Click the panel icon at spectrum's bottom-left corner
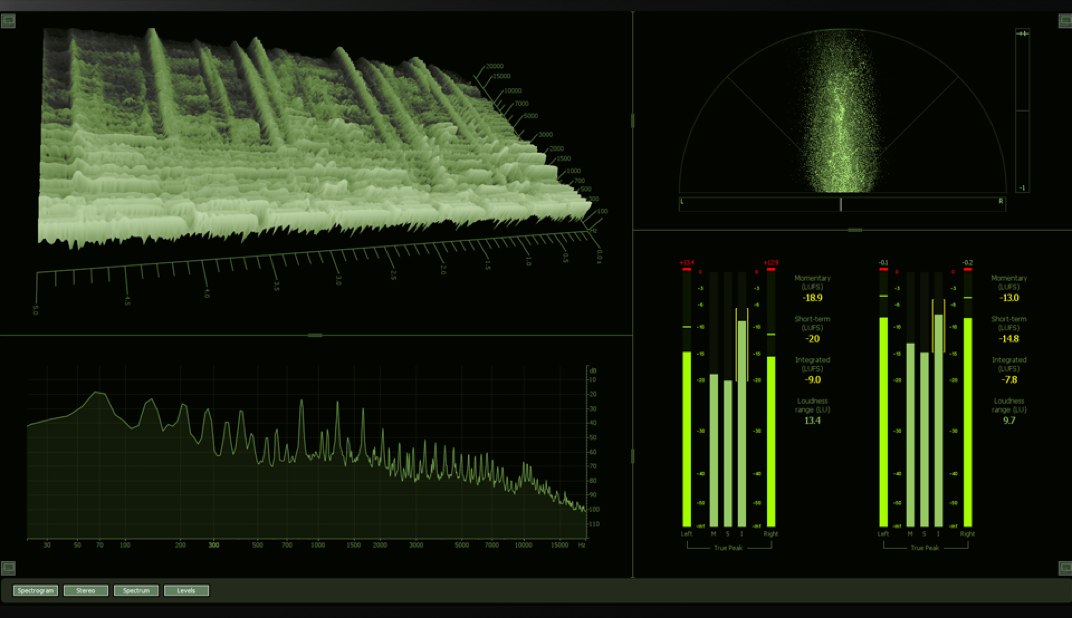This screenshot has width=1072, height=618. click(8, 567)
